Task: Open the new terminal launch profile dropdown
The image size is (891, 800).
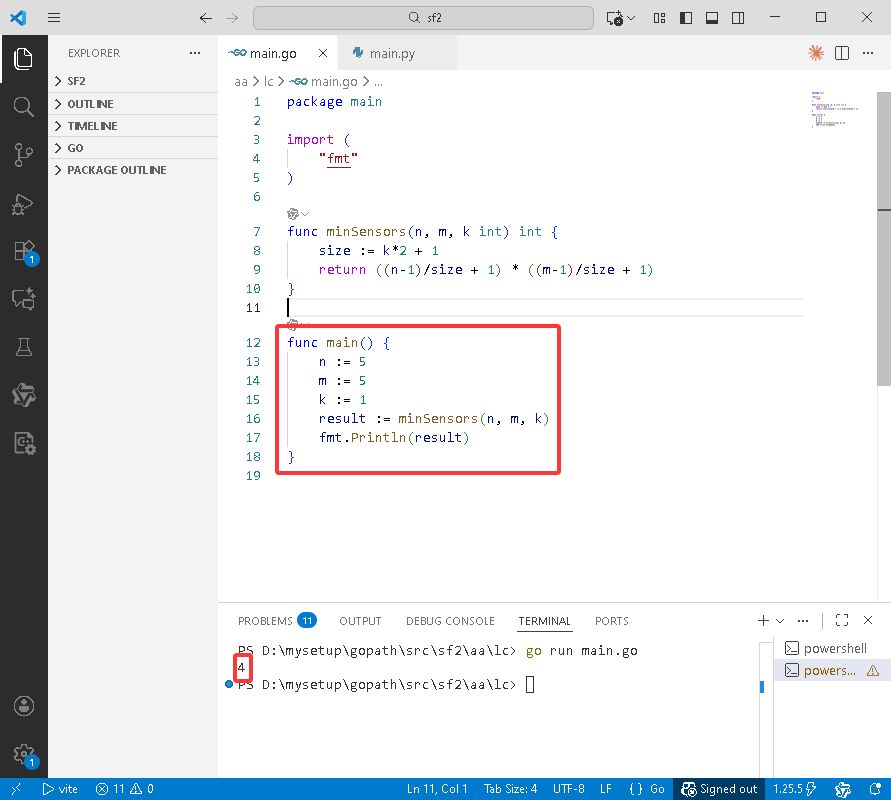Action: pos(780,620)
